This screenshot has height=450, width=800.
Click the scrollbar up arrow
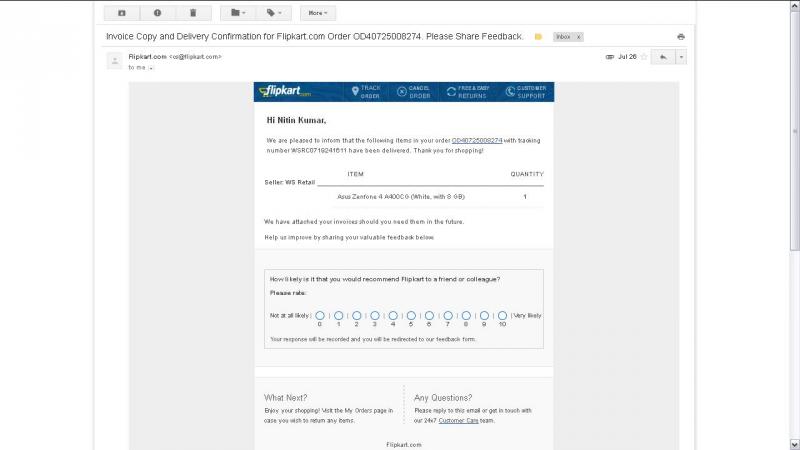click(x=794, y=6)
